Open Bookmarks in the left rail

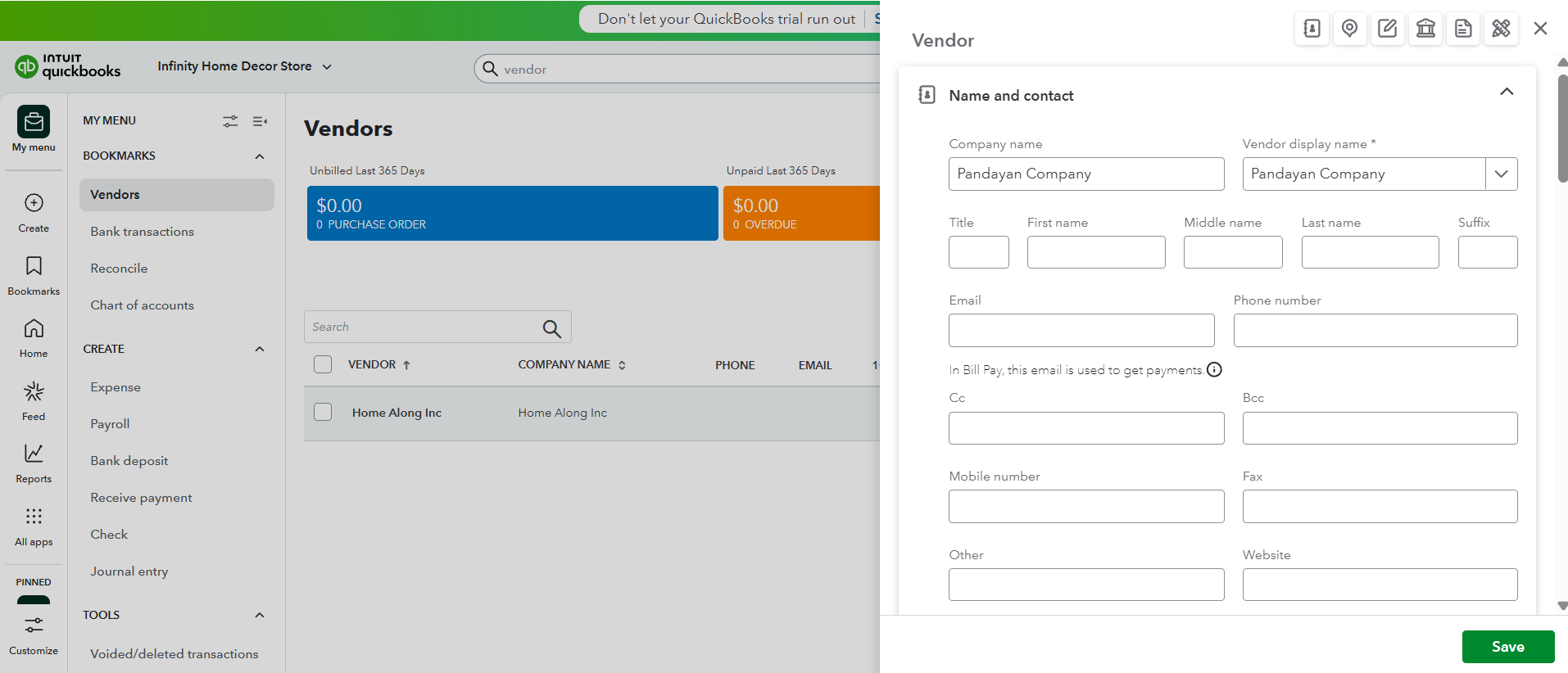tap(34, 276)
